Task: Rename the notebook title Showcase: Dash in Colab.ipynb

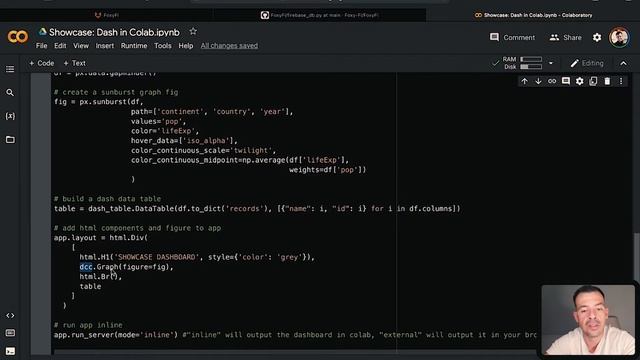Action: pyautogui.click(x=114, y=32)
